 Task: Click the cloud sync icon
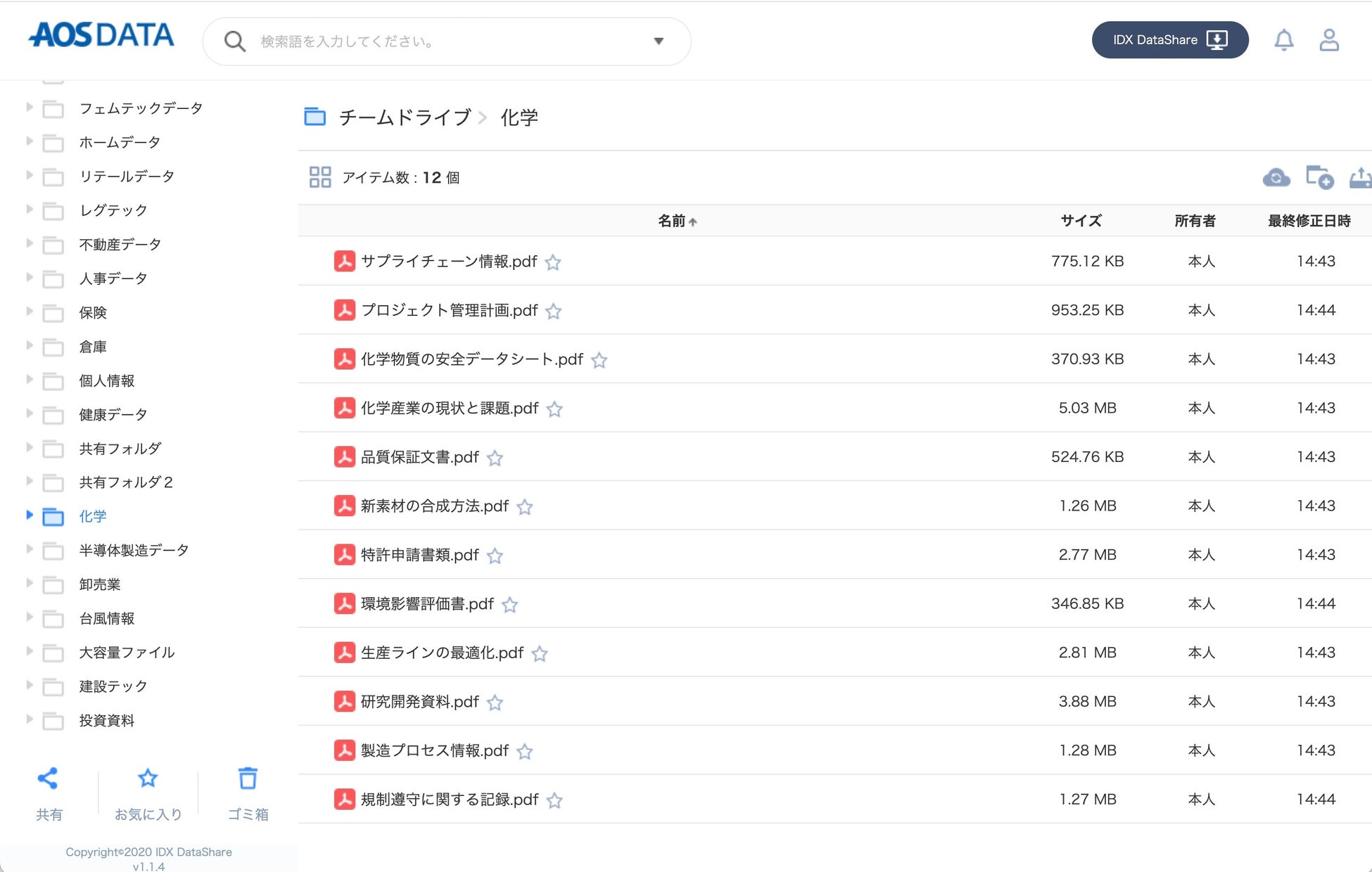click(x=1276, y=177)
